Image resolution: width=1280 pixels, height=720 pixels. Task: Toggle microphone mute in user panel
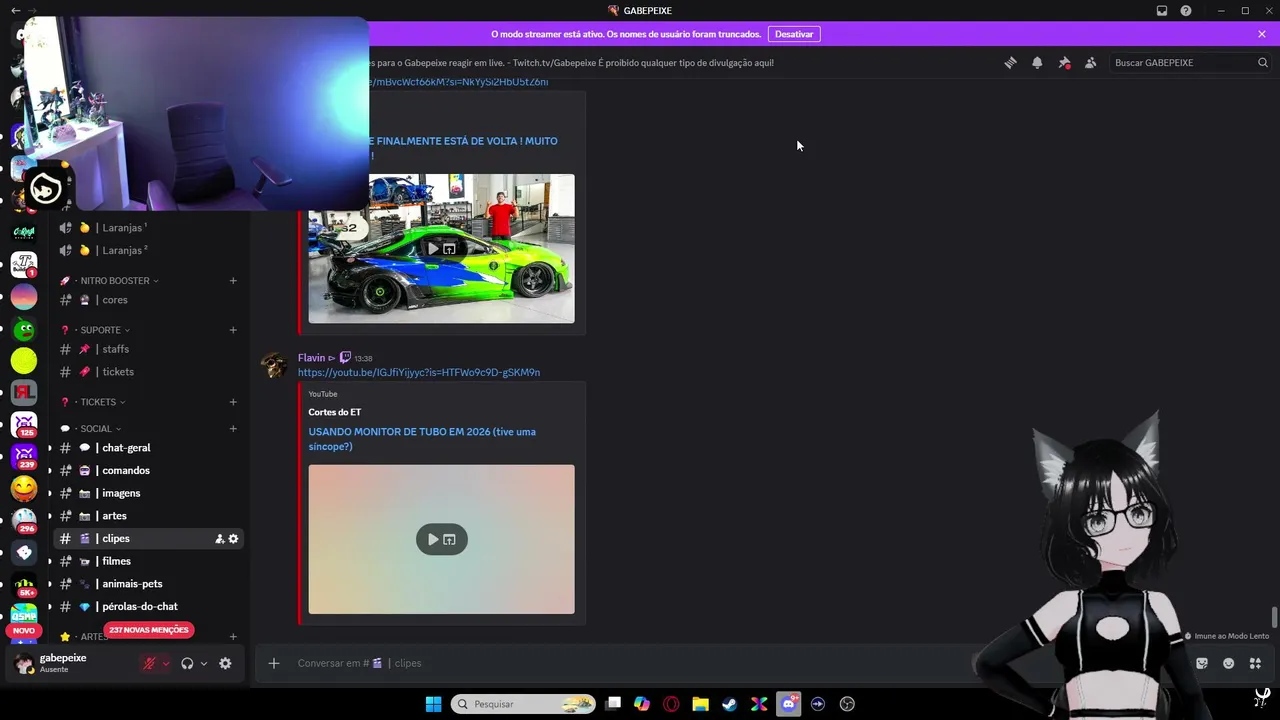click(150, 663)
